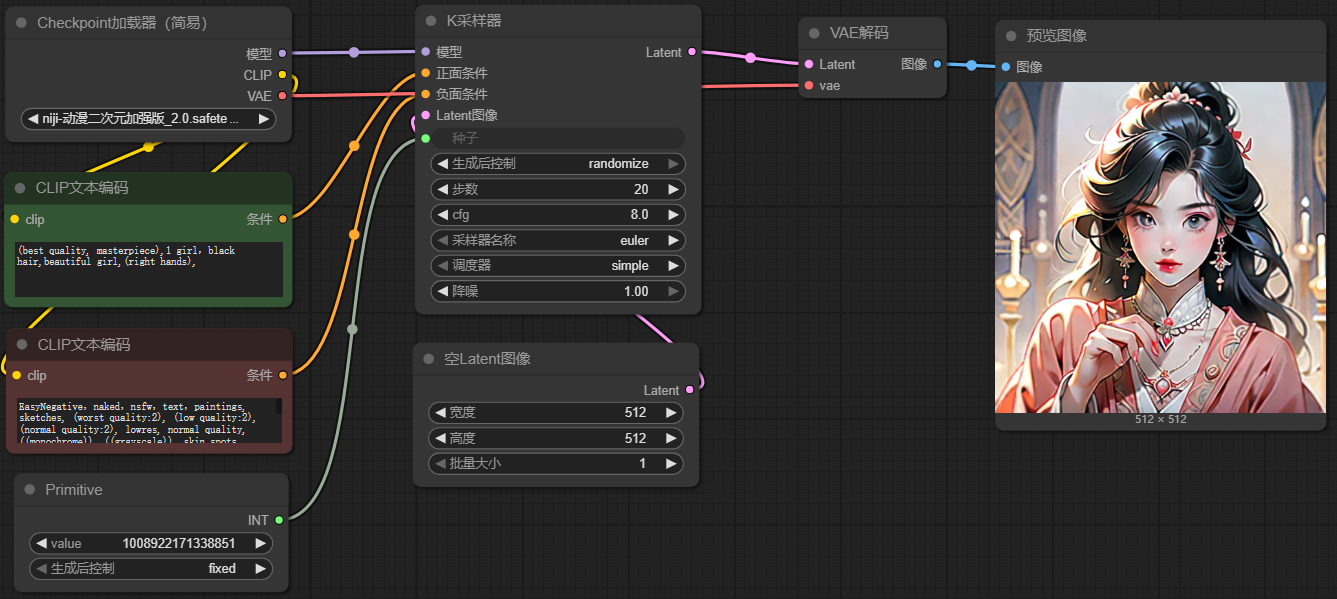The width and height of the screenshot is (1337, 599).
Task: Increase 宽度 using its right arrow
Action: coord(672,412)
